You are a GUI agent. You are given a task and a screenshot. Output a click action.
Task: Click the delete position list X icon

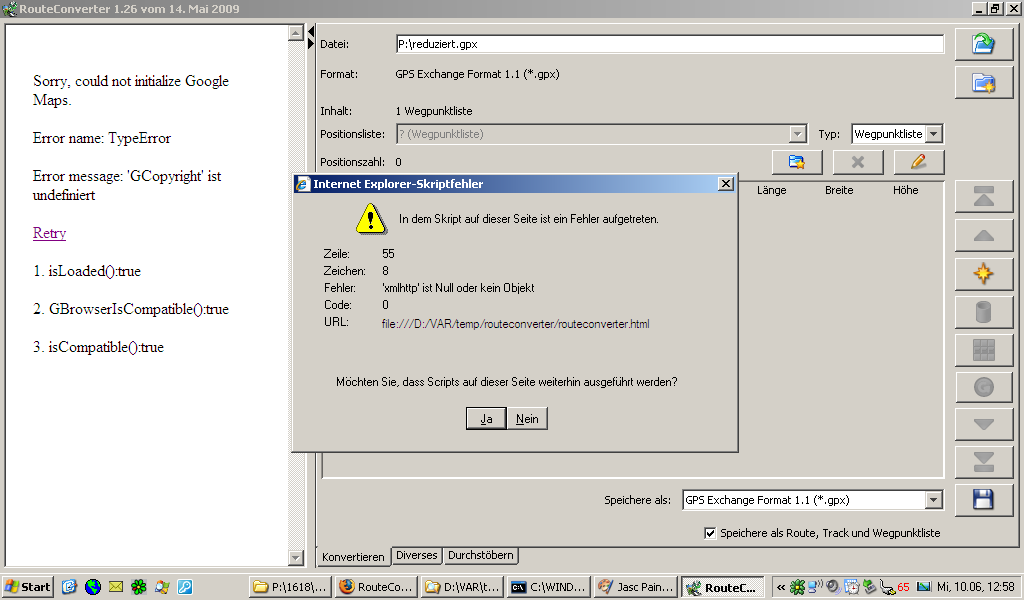tap(858, 162)
